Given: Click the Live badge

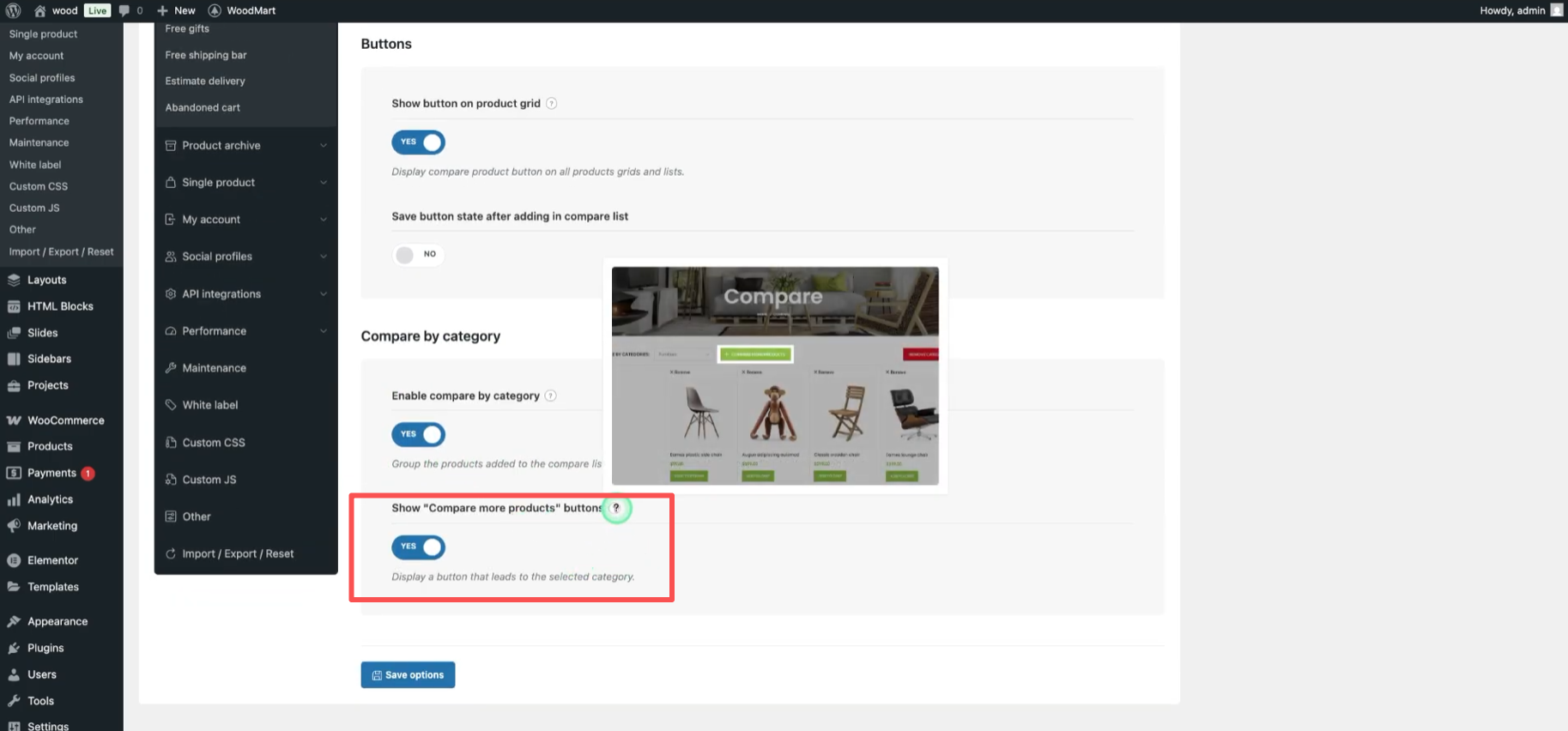Looking at the screenshot, I should tap(97, 10).
